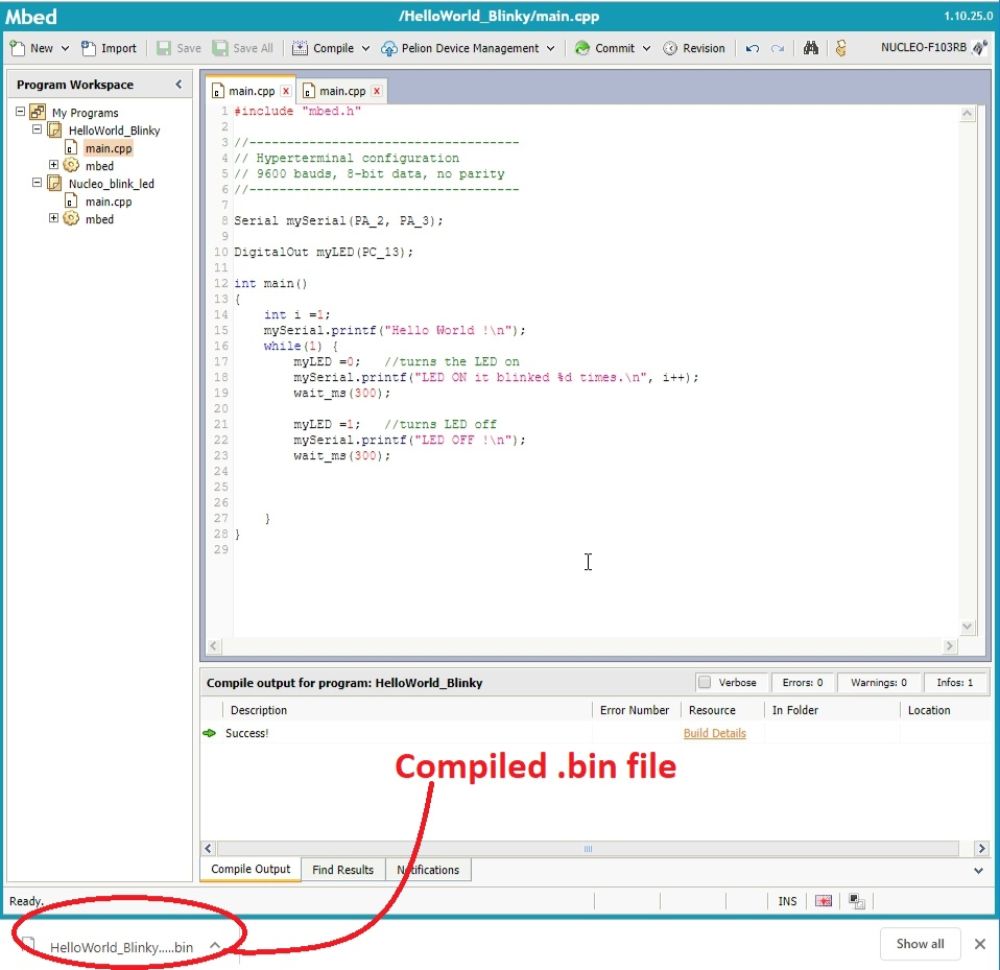Open Pelion Device Management dropdown arrow
The image size is (1000, 970).
550,48
